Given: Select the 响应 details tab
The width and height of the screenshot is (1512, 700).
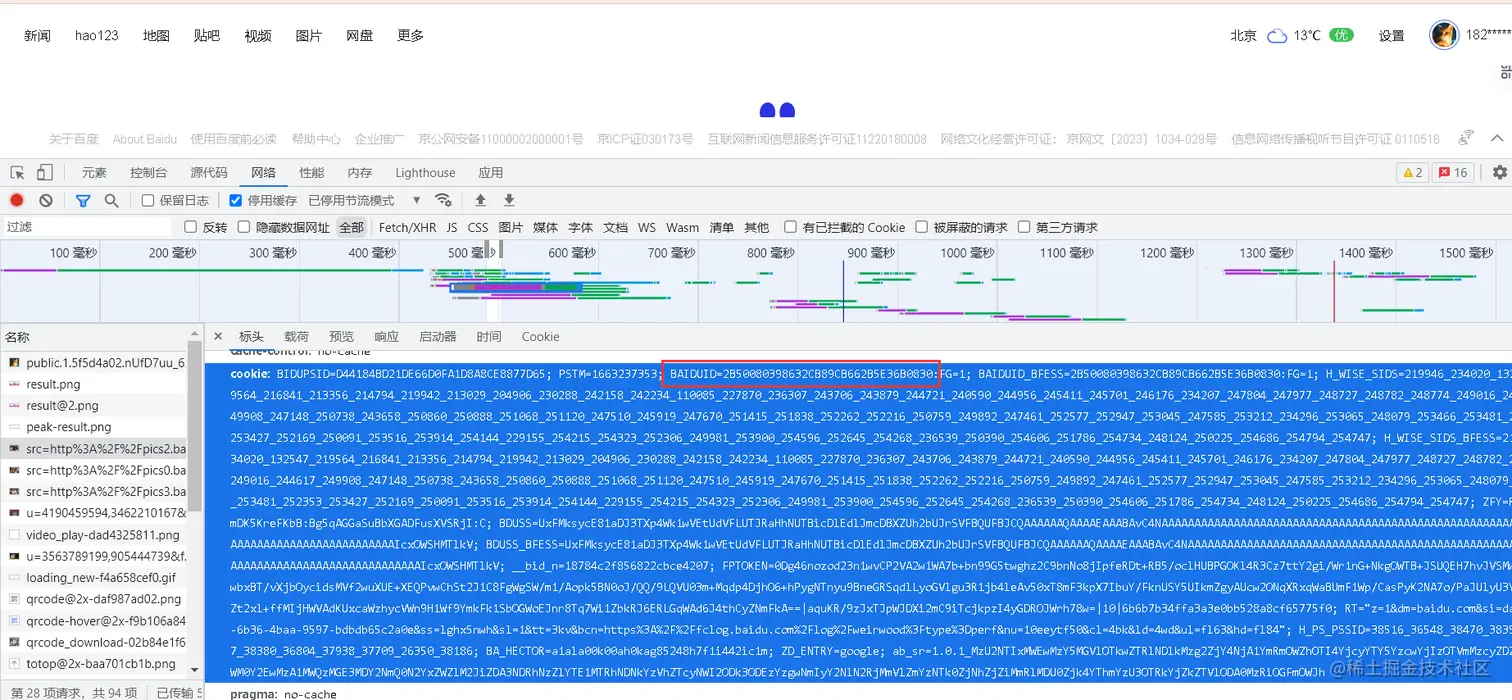Looking at the screenshot, I should pos(386,336).
